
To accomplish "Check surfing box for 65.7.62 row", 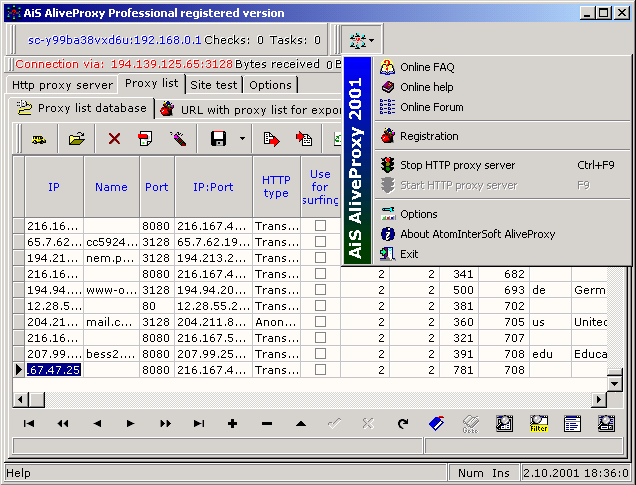I will pos(320,242).
